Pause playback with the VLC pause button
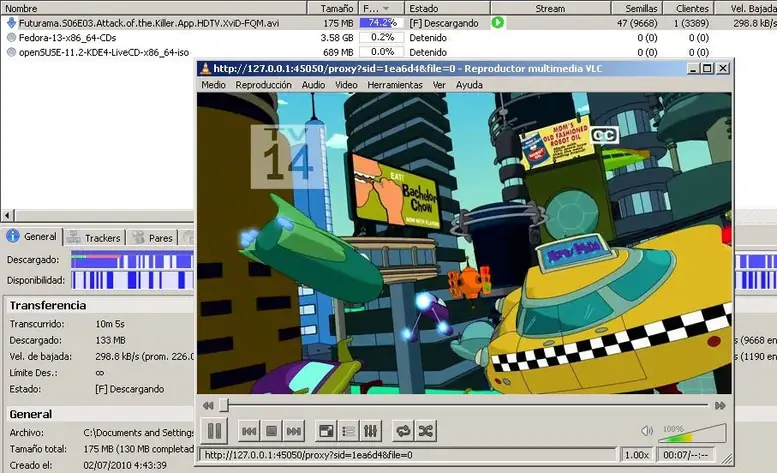Screen dimensions: 777x473 pyautogui.click(x=215, y=431)
